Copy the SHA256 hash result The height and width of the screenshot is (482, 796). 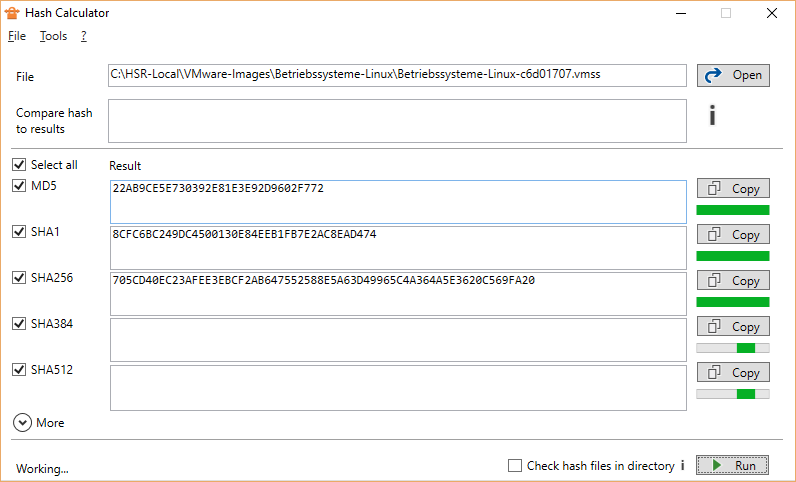point(733,280)
